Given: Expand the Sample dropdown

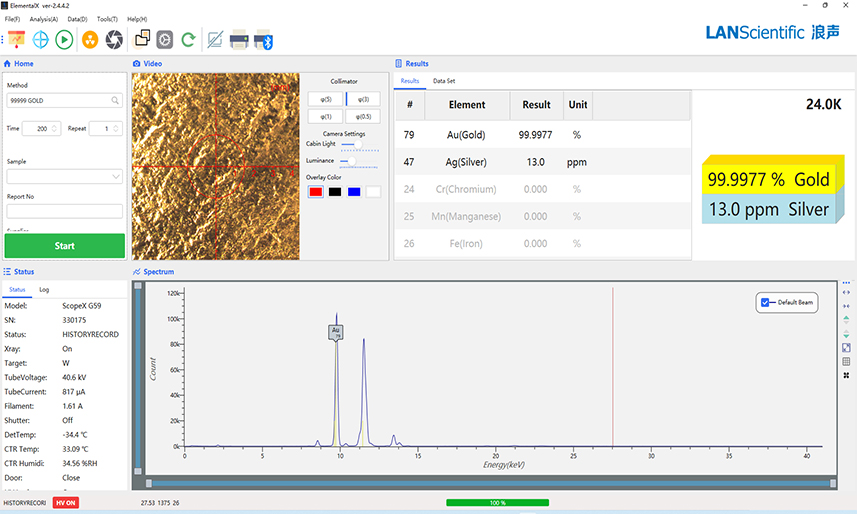Looking at the screenshot, I should coord(116,177).
